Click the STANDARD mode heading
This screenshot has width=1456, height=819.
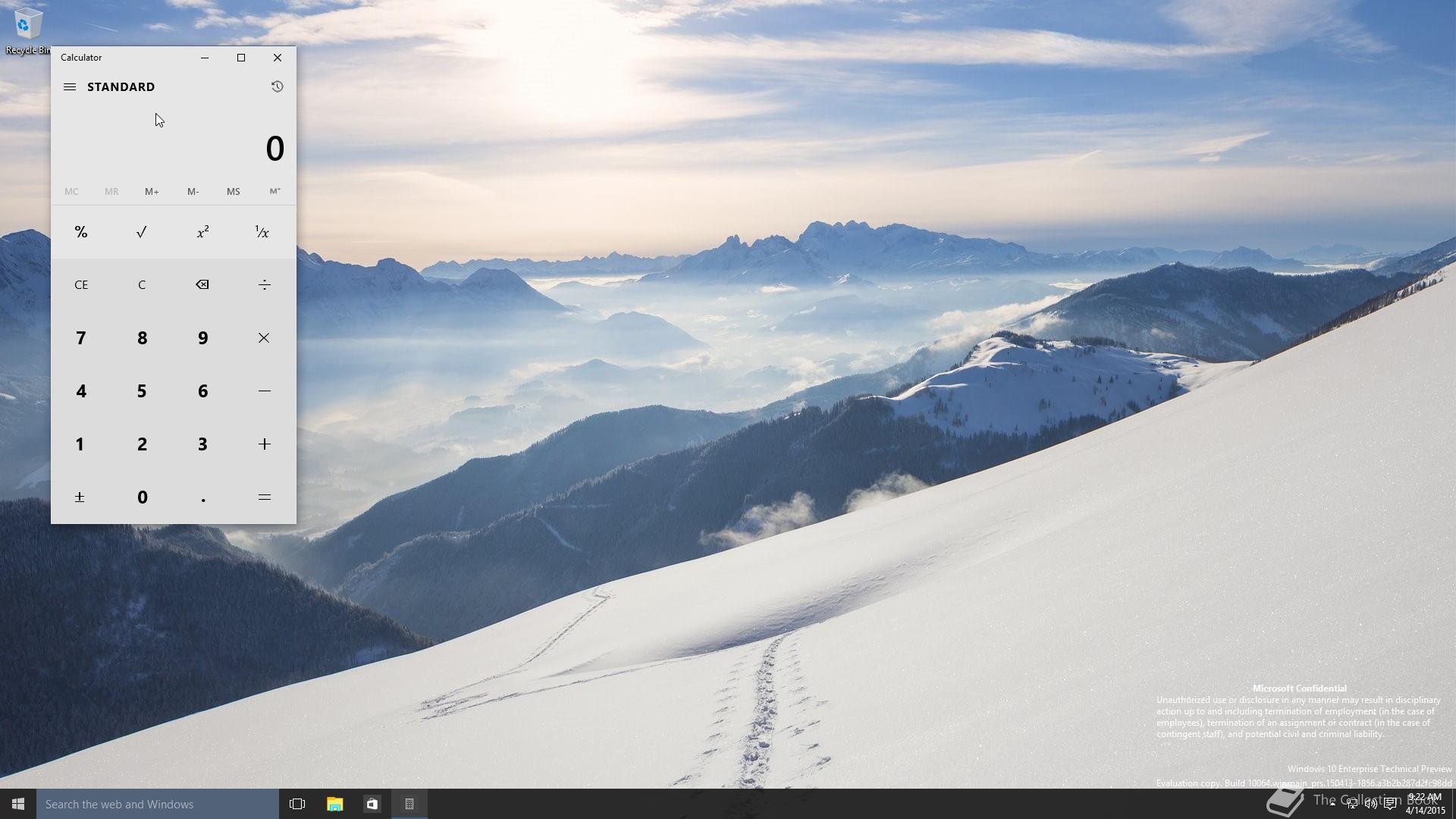pyautogui.click(x=121, y=86)
